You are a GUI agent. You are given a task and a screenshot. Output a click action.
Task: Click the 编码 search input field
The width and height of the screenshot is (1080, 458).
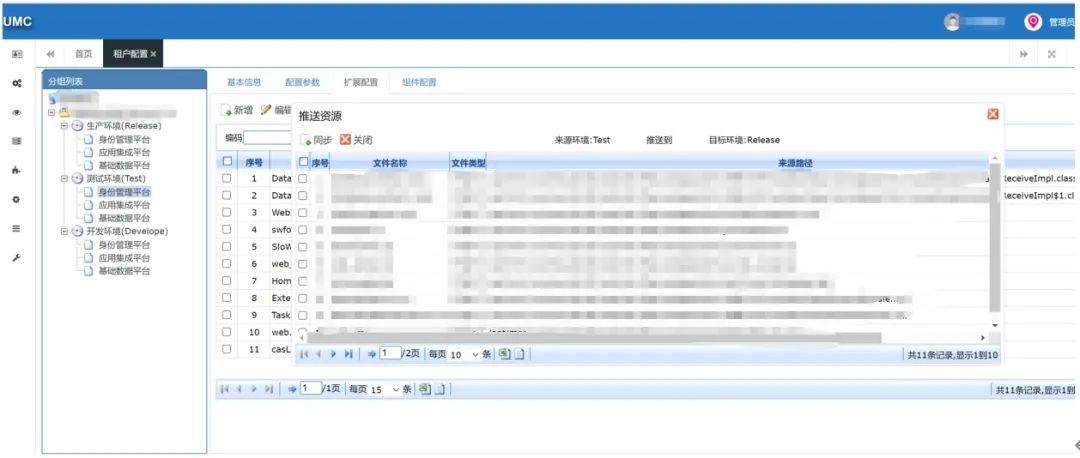268,138
